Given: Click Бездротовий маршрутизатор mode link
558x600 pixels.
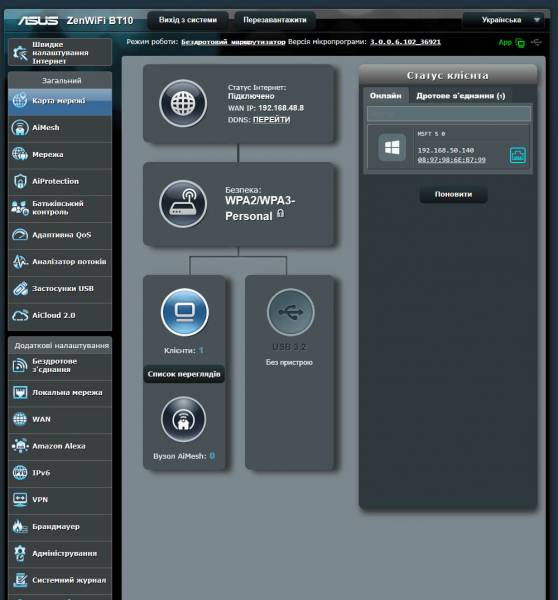Looking at the screenshot, I should point(233,42).
